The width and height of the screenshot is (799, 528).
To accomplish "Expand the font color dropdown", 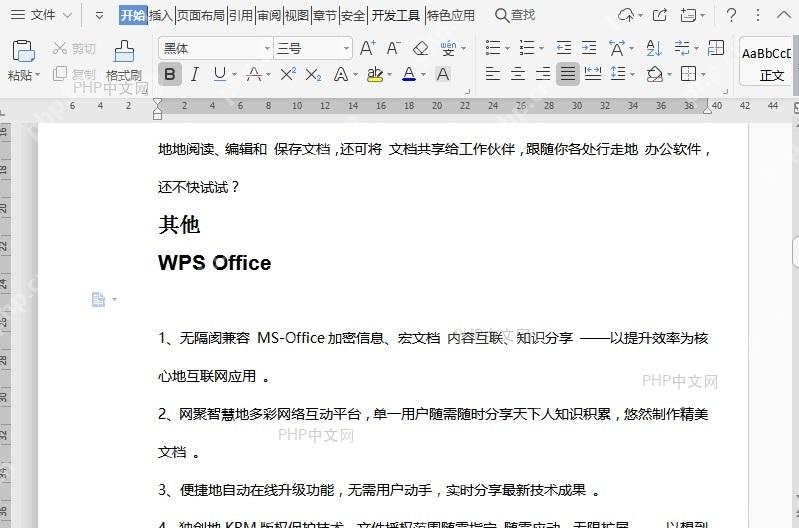I will tap(423, 75).
